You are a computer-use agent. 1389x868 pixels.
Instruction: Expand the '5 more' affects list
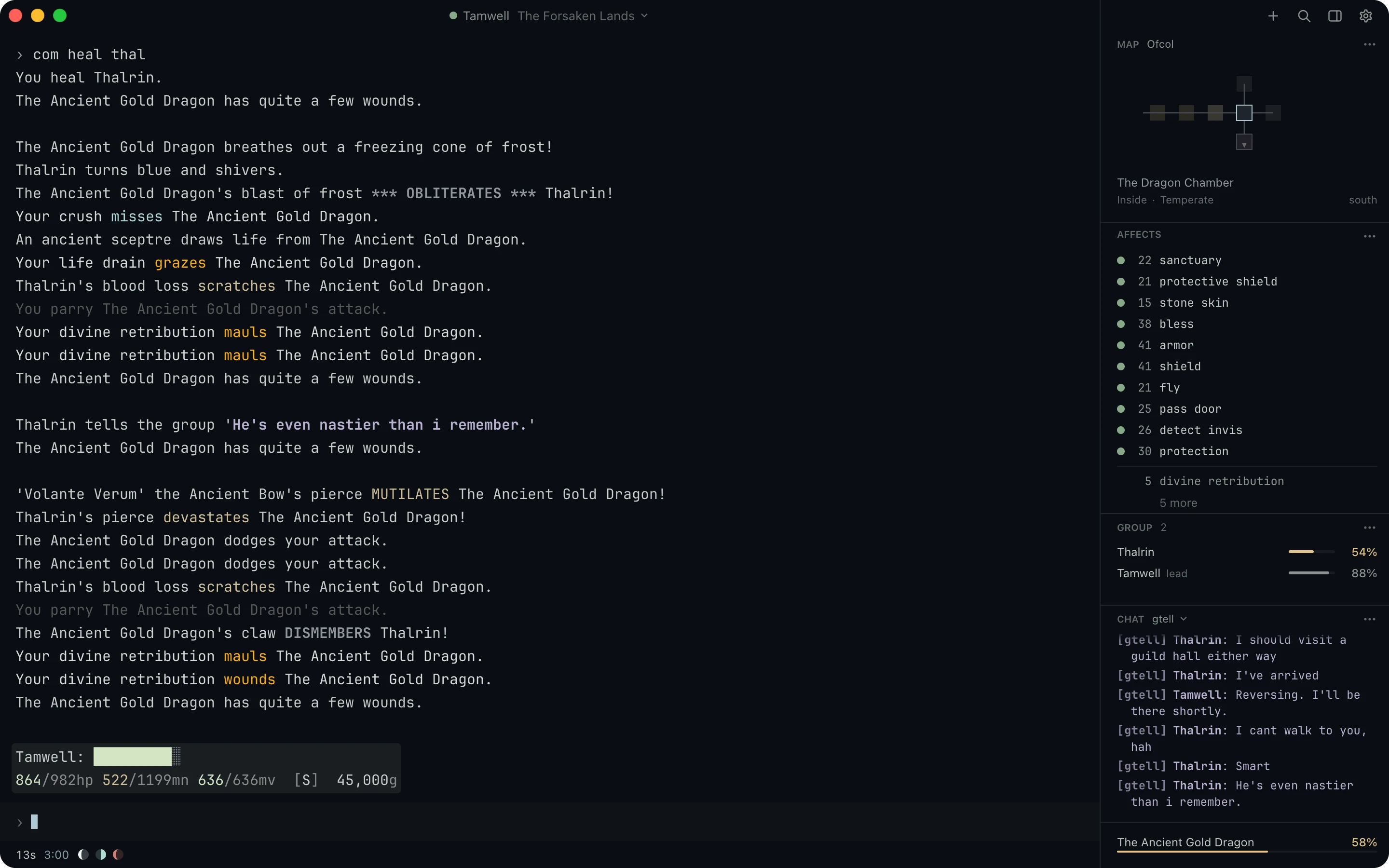click(x=1178, y=503)
